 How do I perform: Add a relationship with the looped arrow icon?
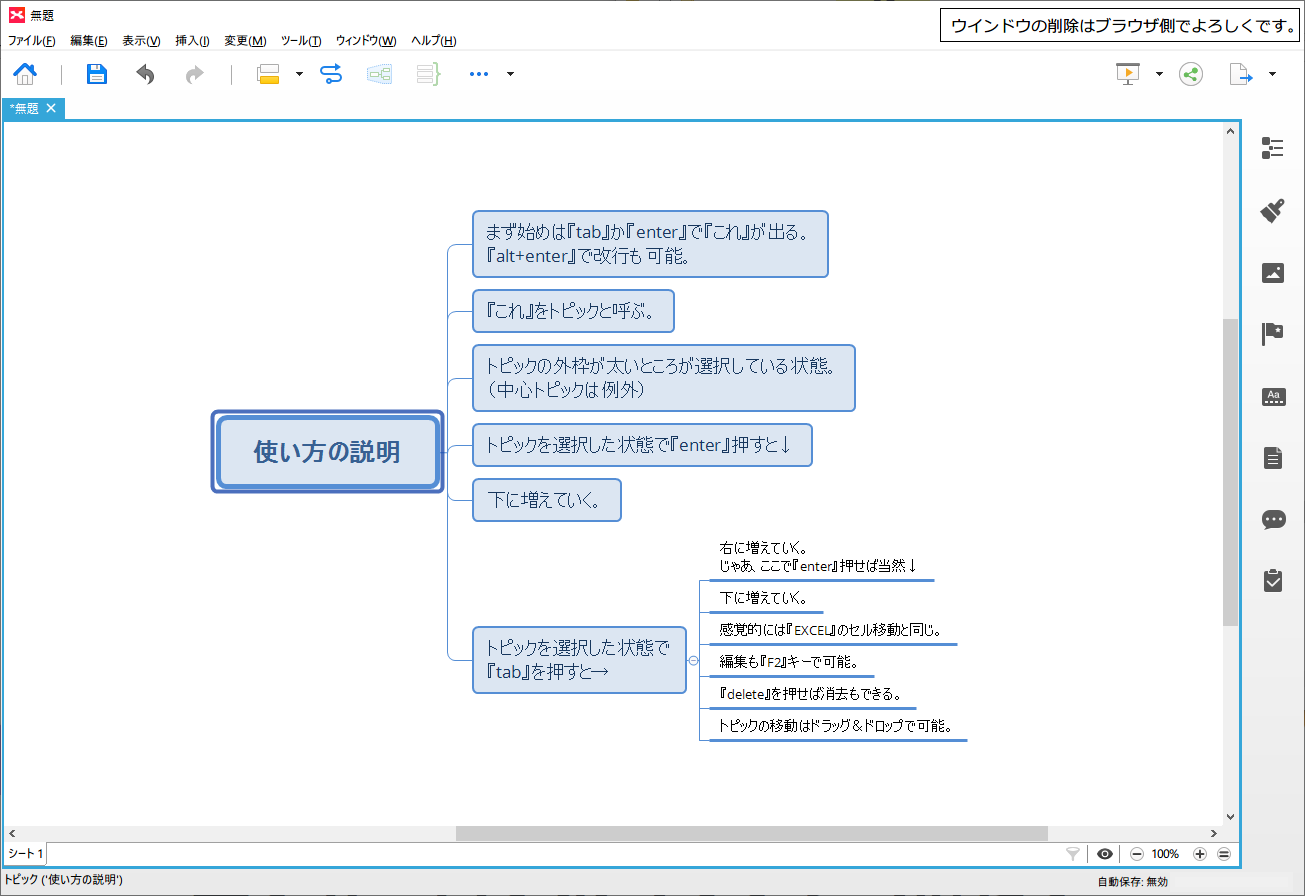[331, 74]
